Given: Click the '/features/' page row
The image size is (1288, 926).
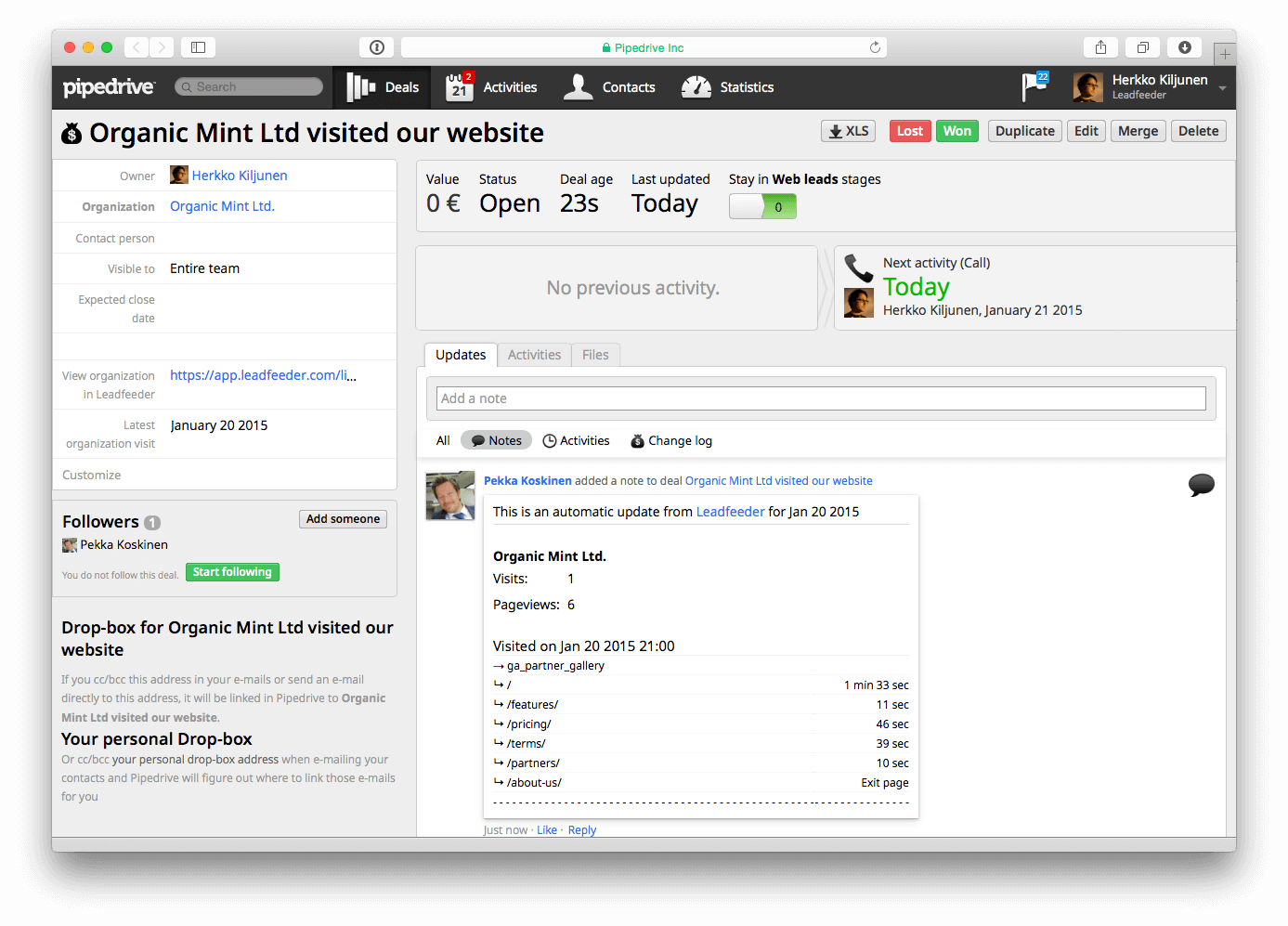Looking at the screenshot, I should point(701,705).
